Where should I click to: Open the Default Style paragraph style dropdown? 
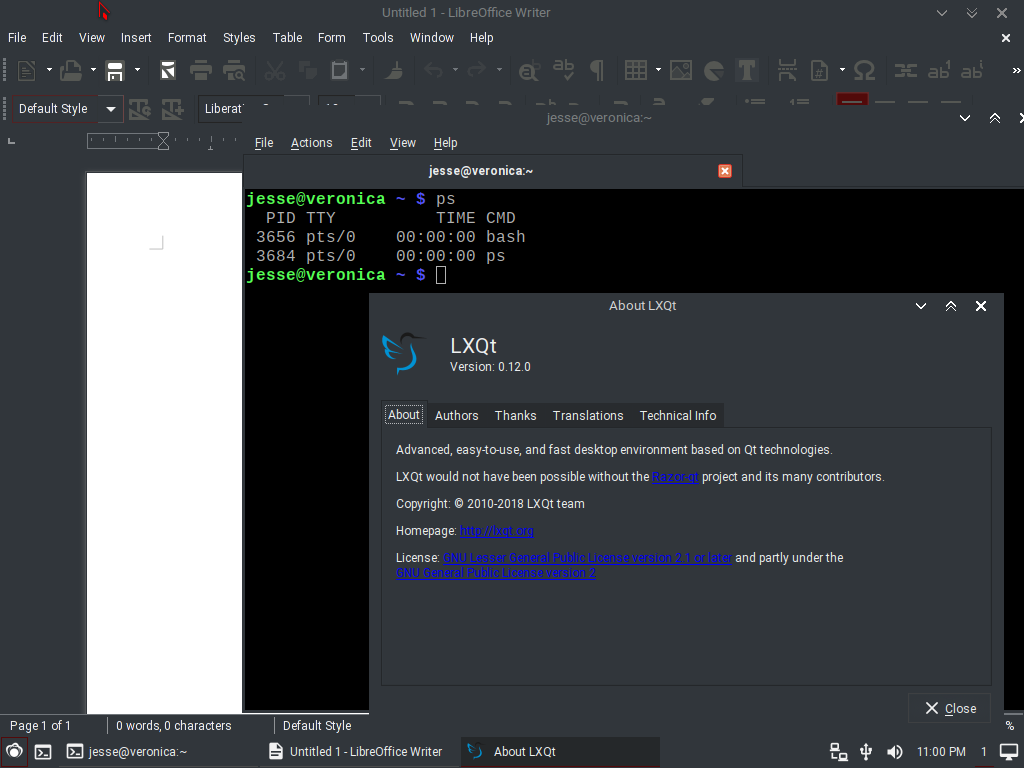point(111,109)
